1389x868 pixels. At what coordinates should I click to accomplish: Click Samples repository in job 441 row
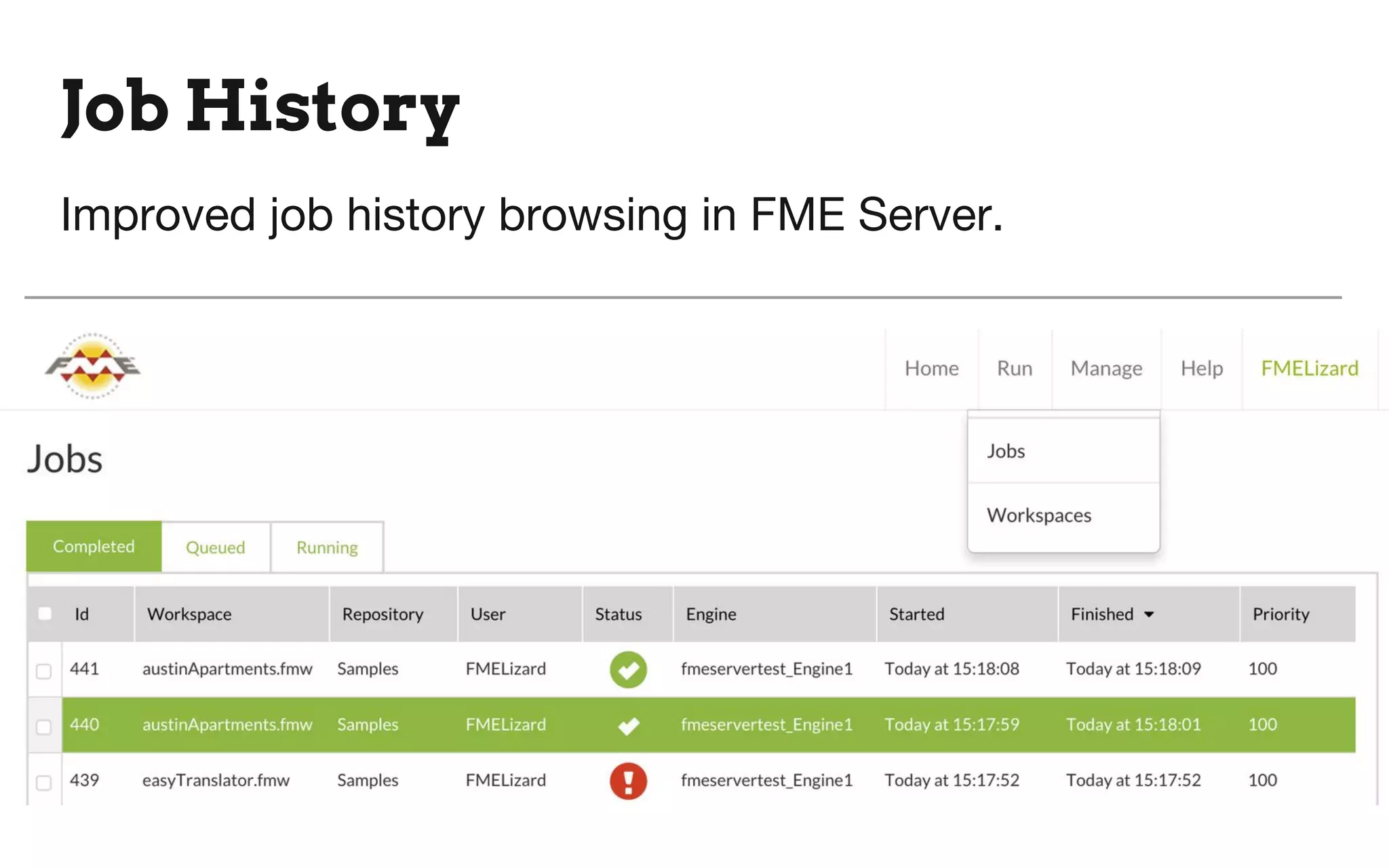368,669
